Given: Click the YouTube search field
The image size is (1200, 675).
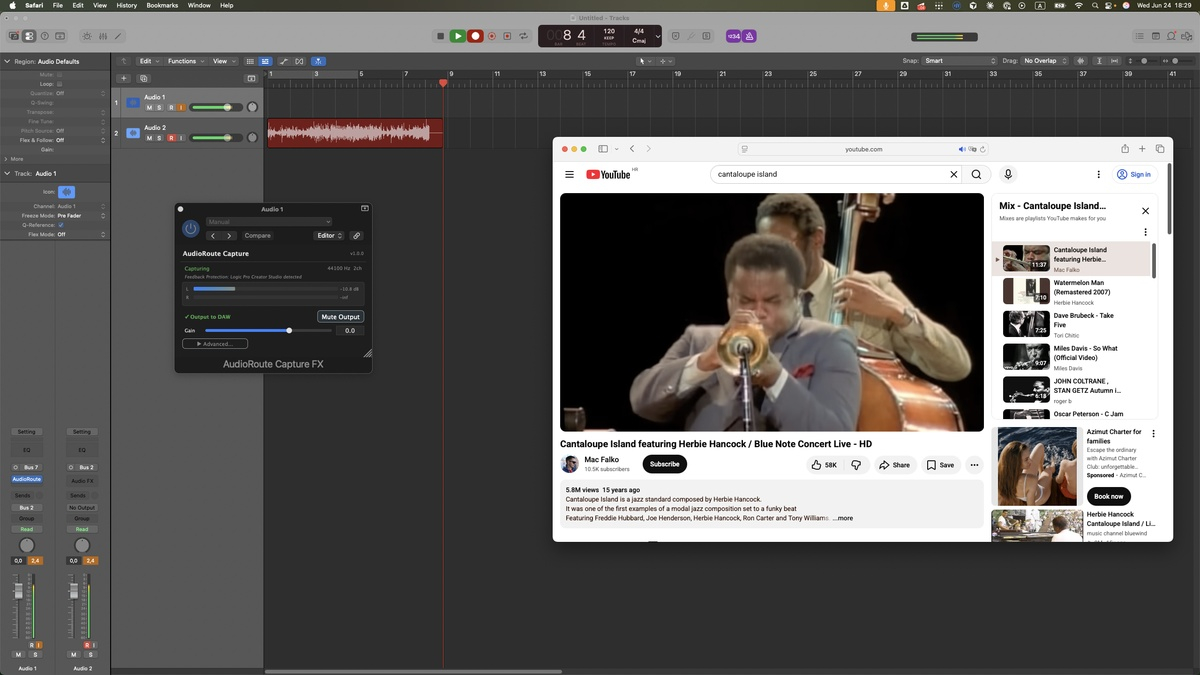Looking at the screenshot, I should click(828, 174).
